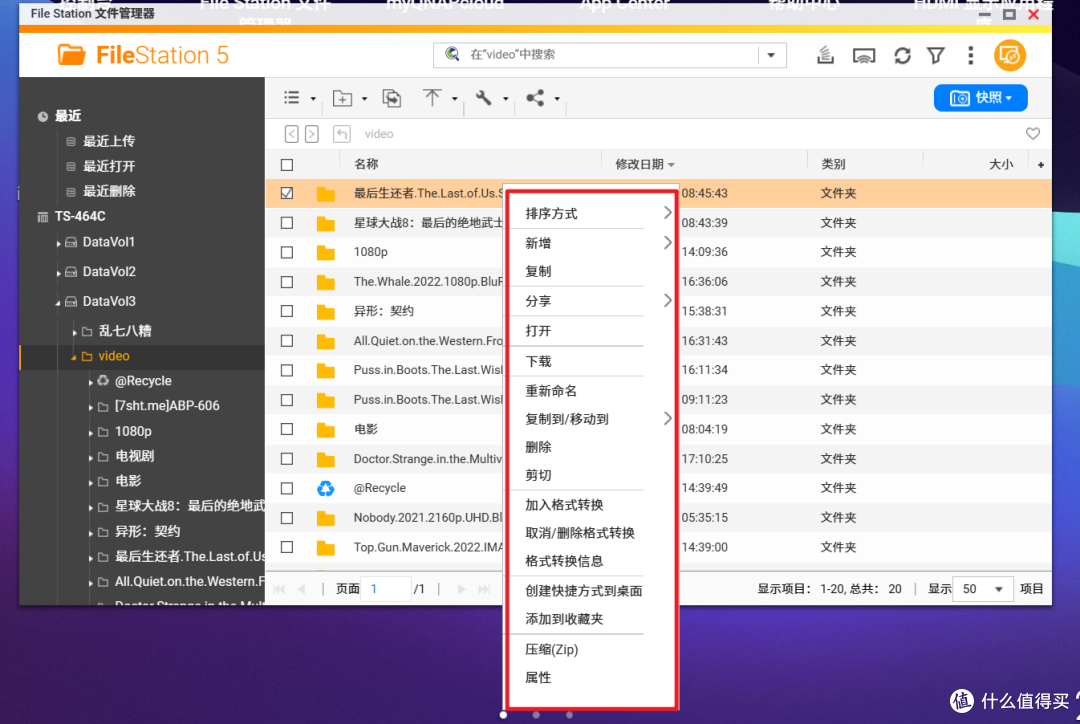Check the 星球大战8 folder checkbox

click(287, 223)
